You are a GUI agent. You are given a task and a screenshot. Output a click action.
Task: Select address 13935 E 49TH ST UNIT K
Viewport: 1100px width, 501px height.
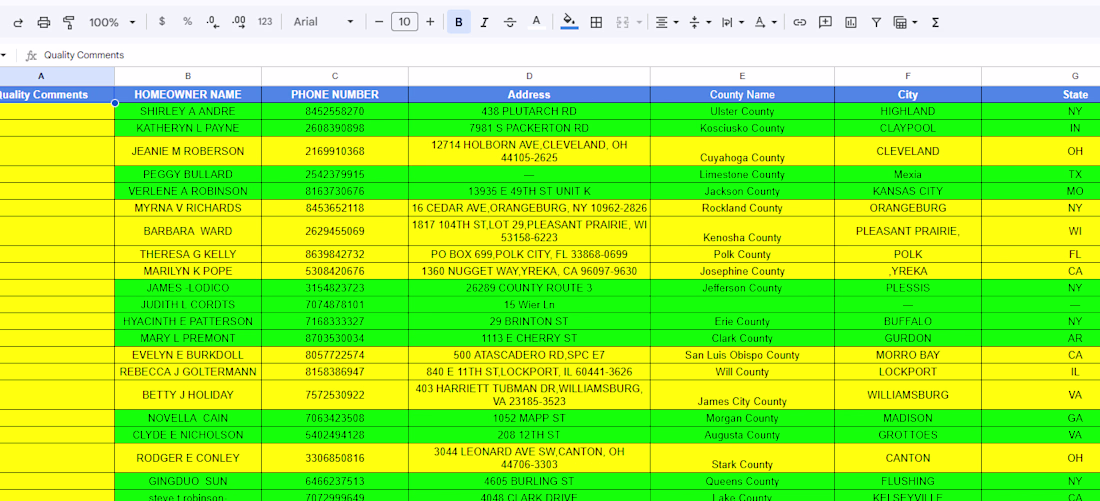tap(529, 191)
